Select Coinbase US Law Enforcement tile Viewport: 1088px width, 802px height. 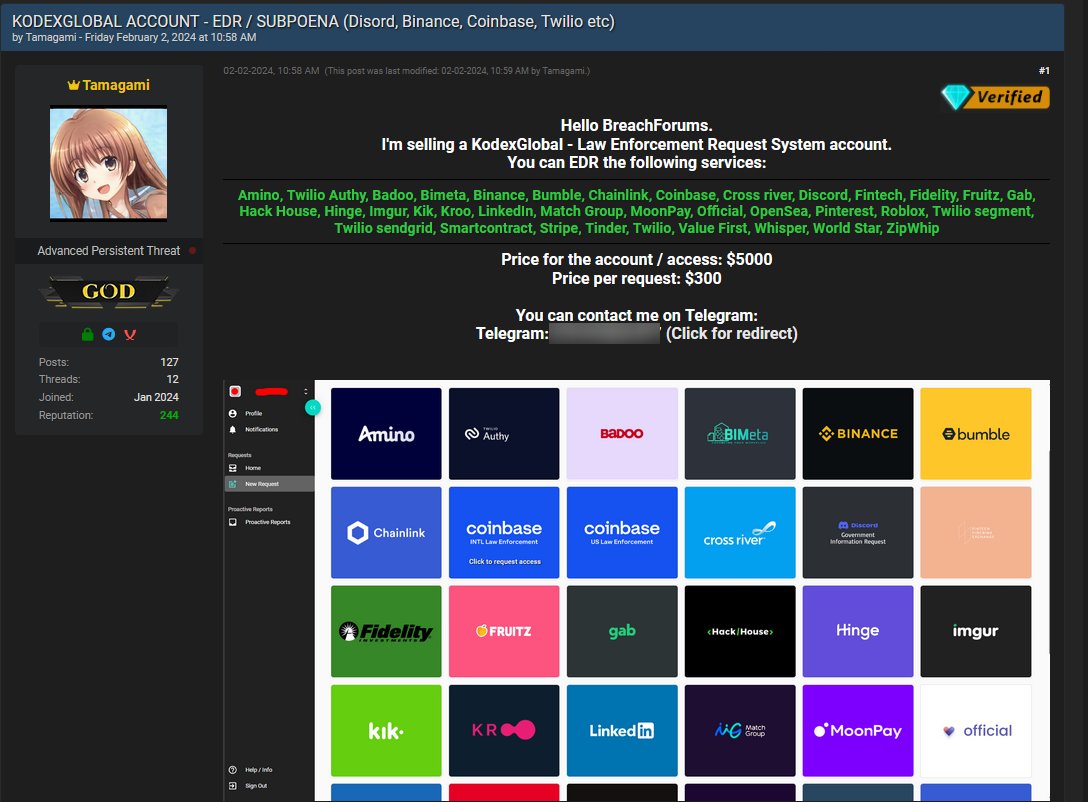coord(622,532)
